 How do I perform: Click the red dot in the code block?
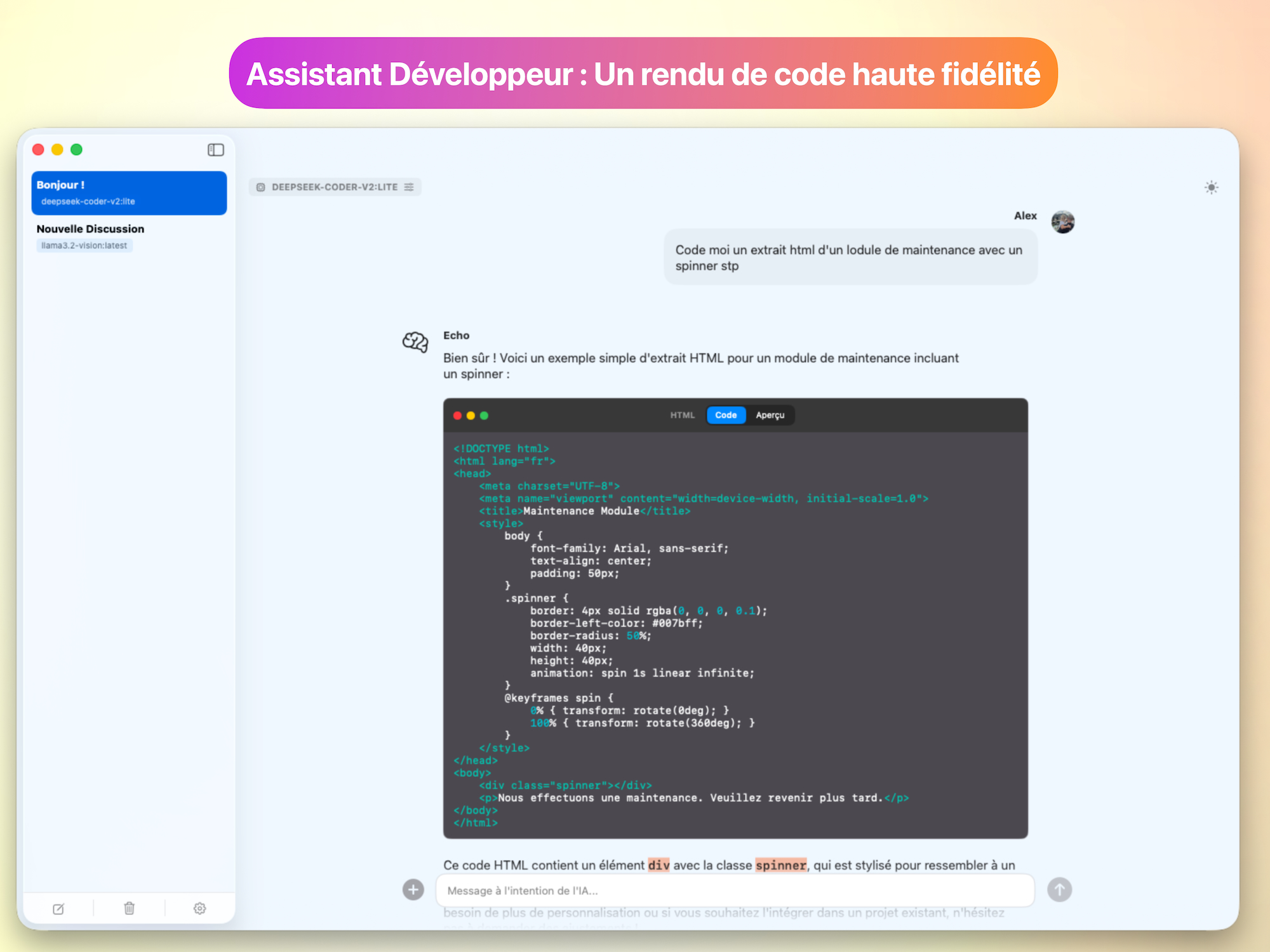click(457, 416)
